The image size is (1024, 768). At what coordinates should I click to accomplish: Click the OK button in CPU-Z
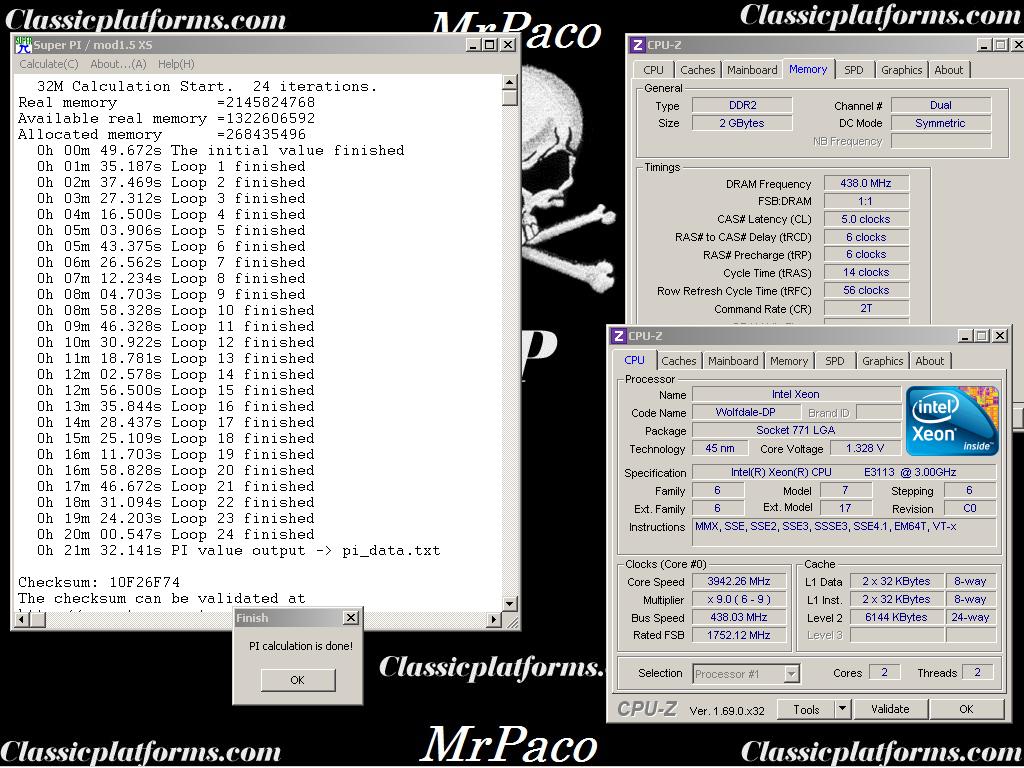tap(967, 709)
